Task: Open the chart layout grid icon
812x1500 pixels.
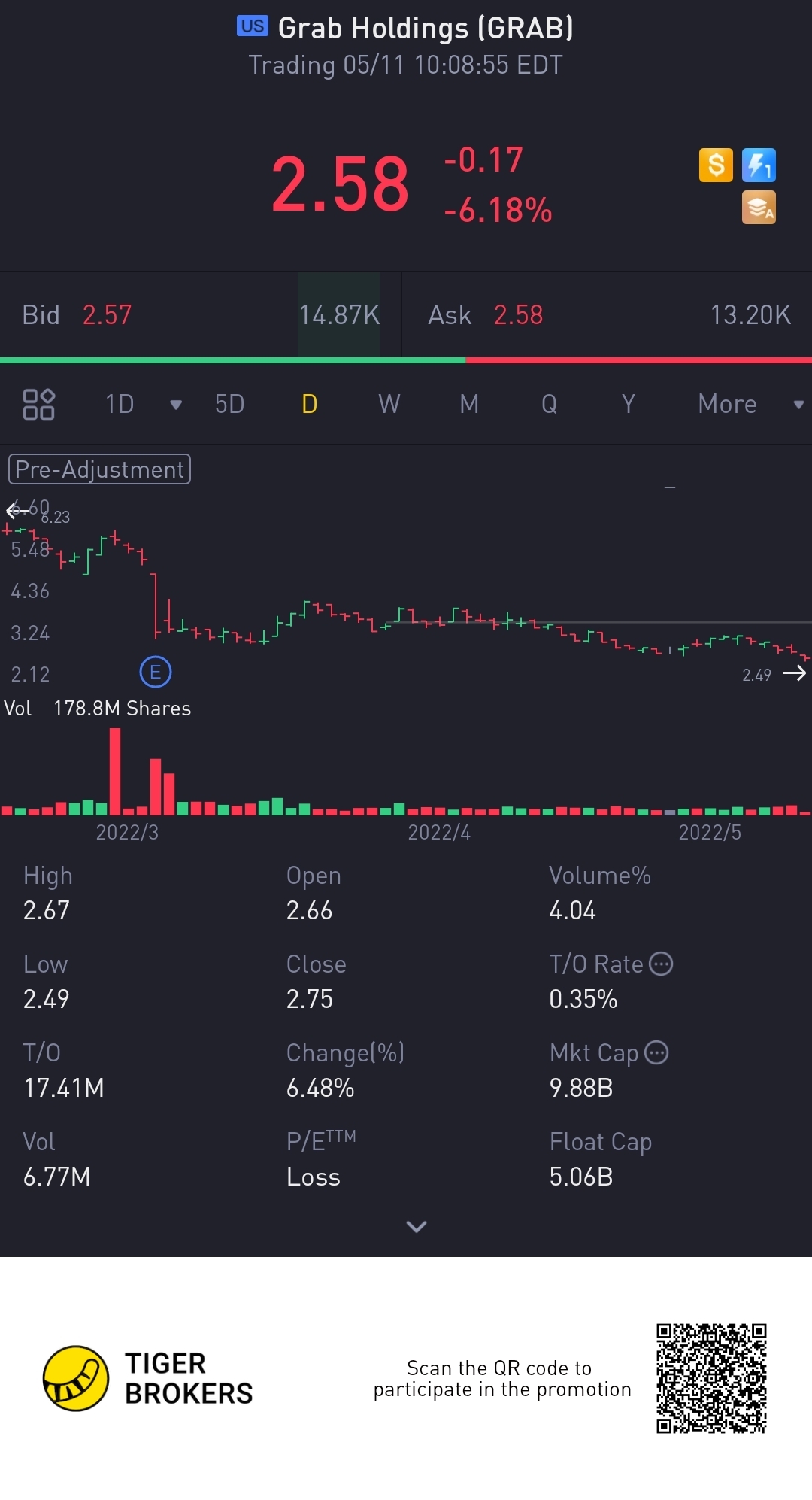Action: (38, 404)
